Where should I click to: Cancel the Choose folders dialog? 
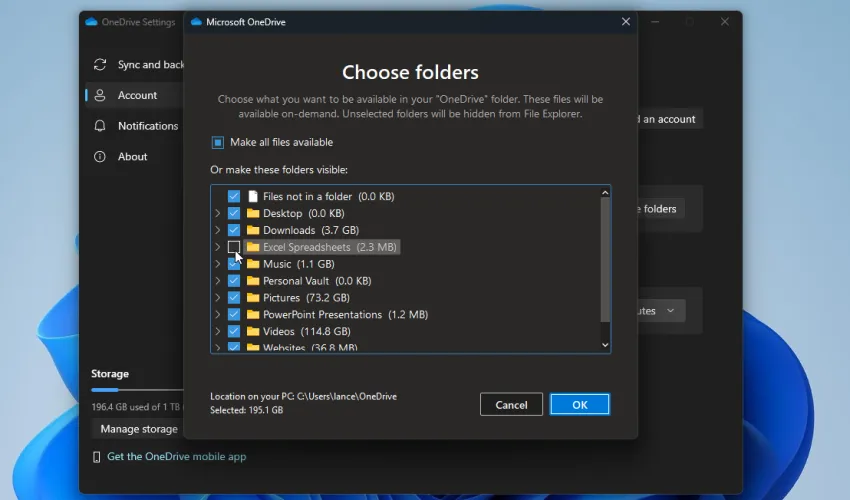coord(511,405)
